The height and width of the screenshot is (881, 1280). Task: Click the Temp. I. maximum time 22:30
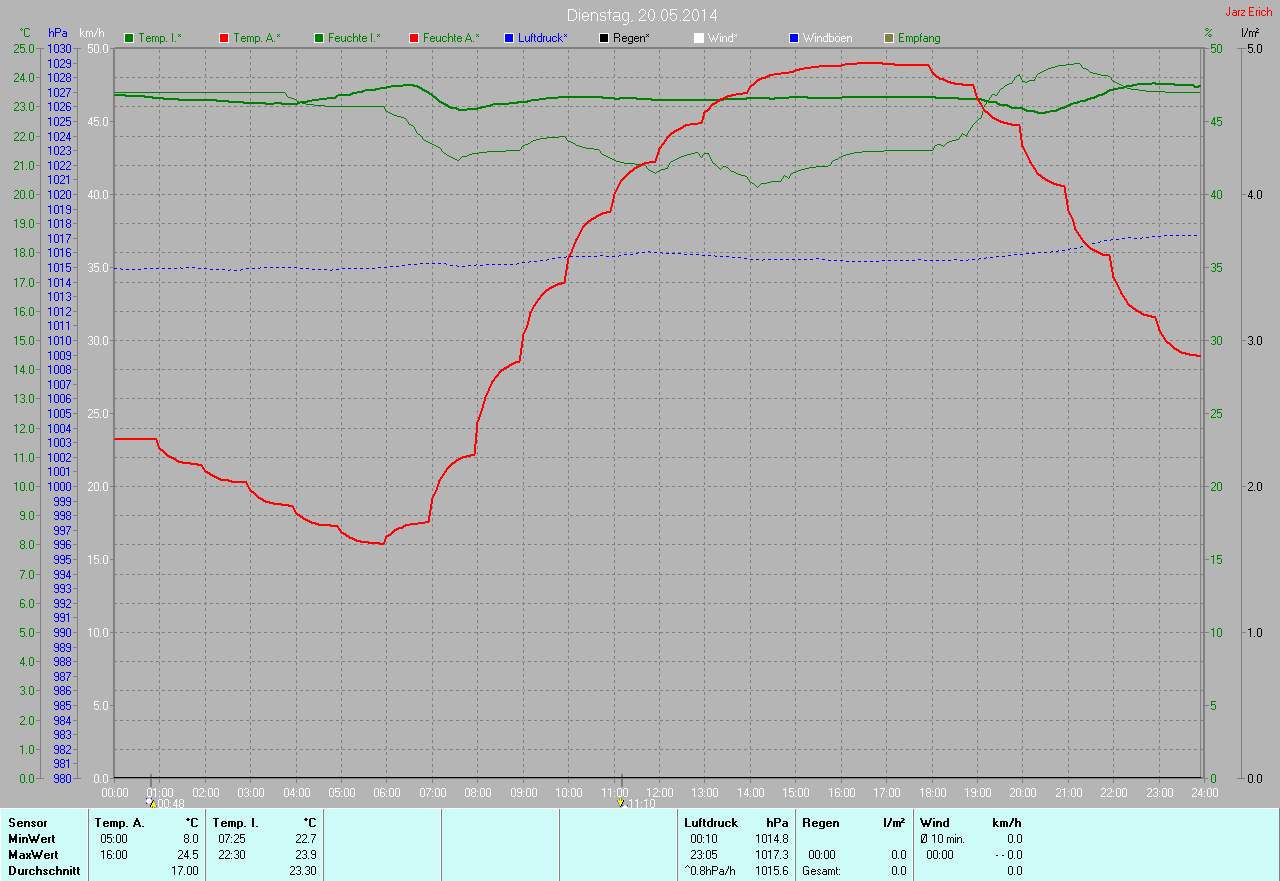click(x=232, y=855)
